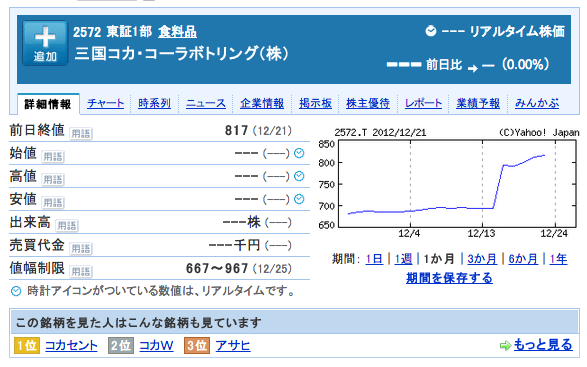587x367 pixels.
Task: Switch to the チャート tab
Action: point(105,103)
